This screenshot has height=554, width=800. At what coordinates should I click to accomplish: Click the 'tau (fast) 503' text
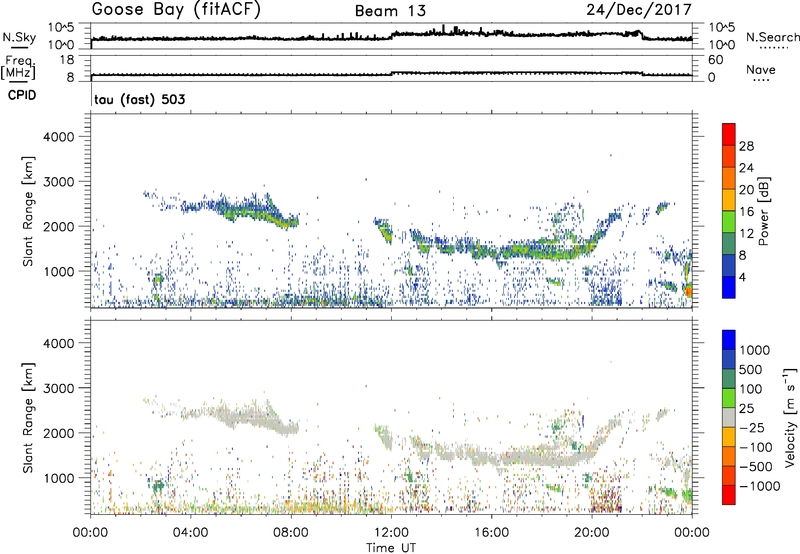[x=140, y=99]
